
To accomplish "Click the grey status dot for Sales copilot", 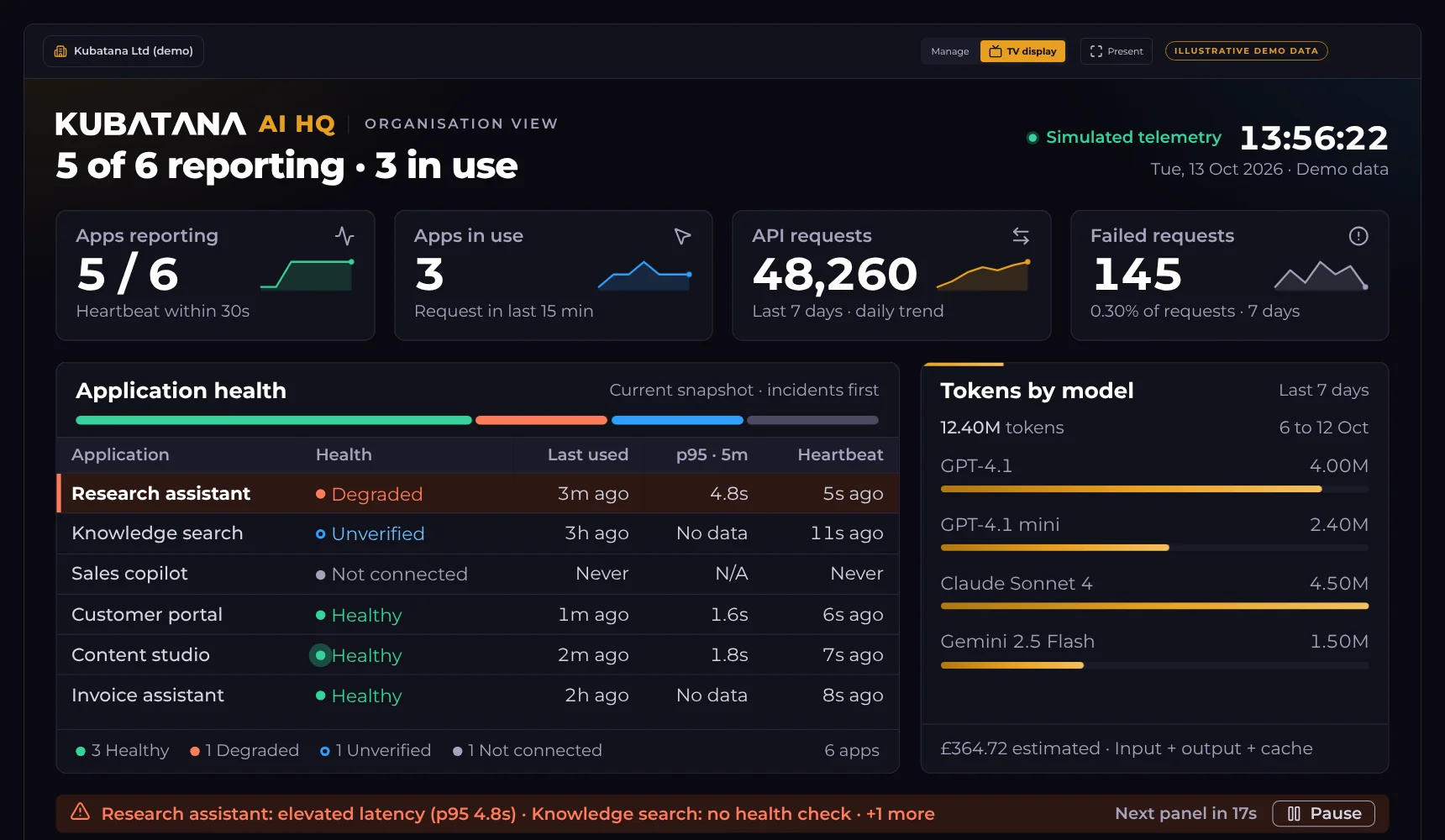I will tap(320, 575).
